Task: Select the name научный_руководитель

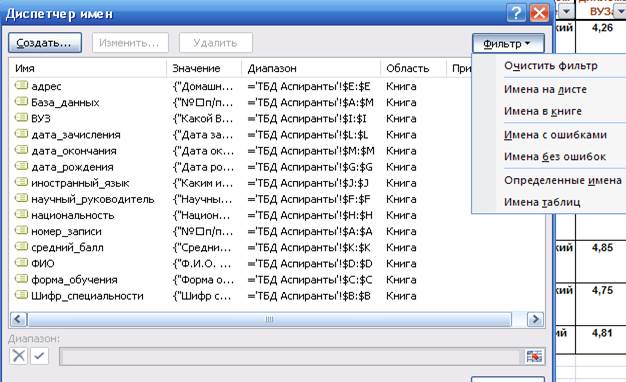Action: pos(93,199)
